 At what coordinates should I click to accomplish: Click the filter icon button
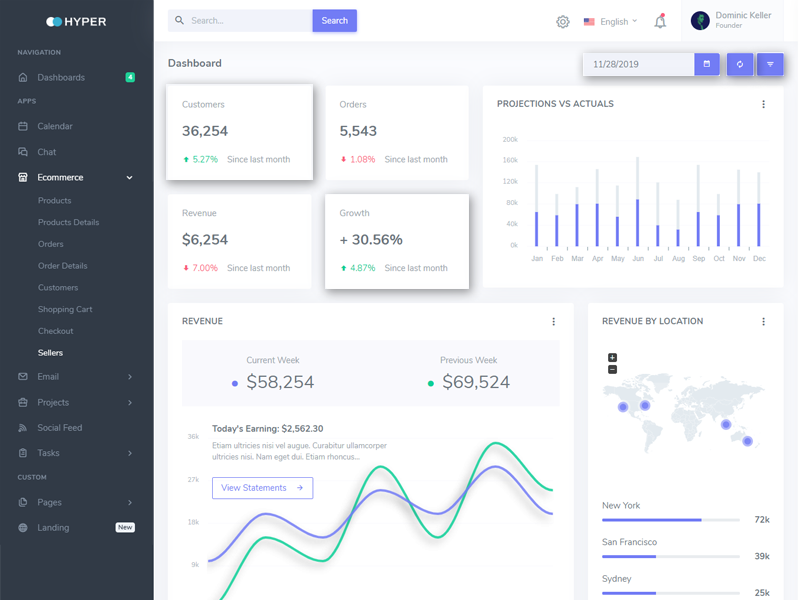coord(770,64)
